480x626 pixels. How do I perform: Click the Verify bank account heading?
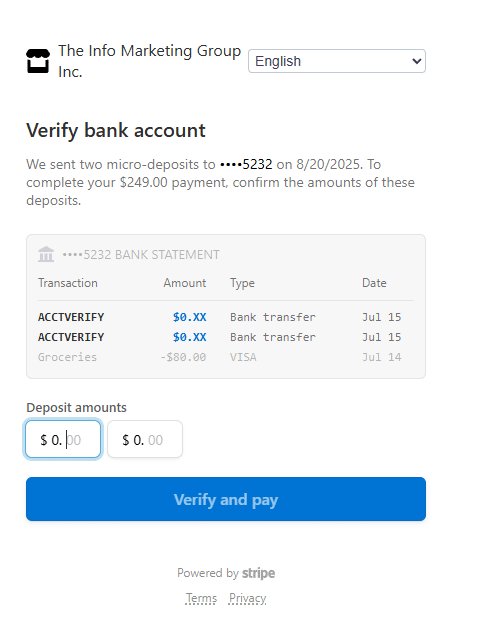[x=116, y=130]
